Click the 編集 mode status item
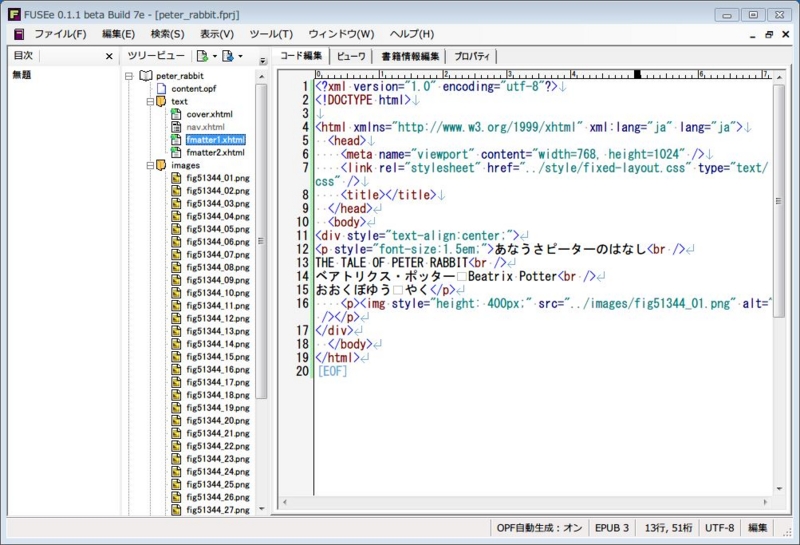800x545 pixels. coord(757,528)
